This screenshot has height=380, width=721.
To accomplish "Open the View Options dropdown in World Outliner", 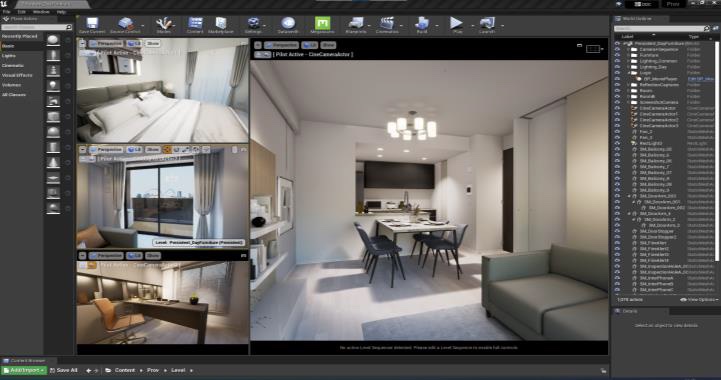I will [x=698, y=299].
